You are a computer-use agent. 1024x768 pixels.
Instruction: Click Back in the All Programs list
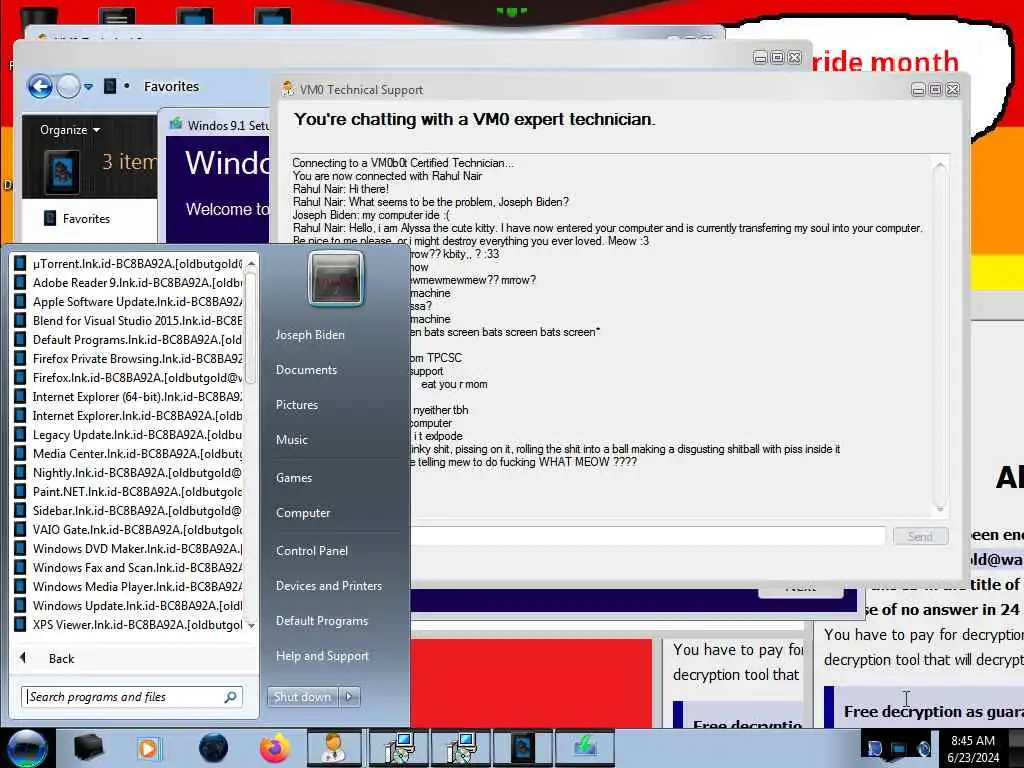tap(61, 658)
